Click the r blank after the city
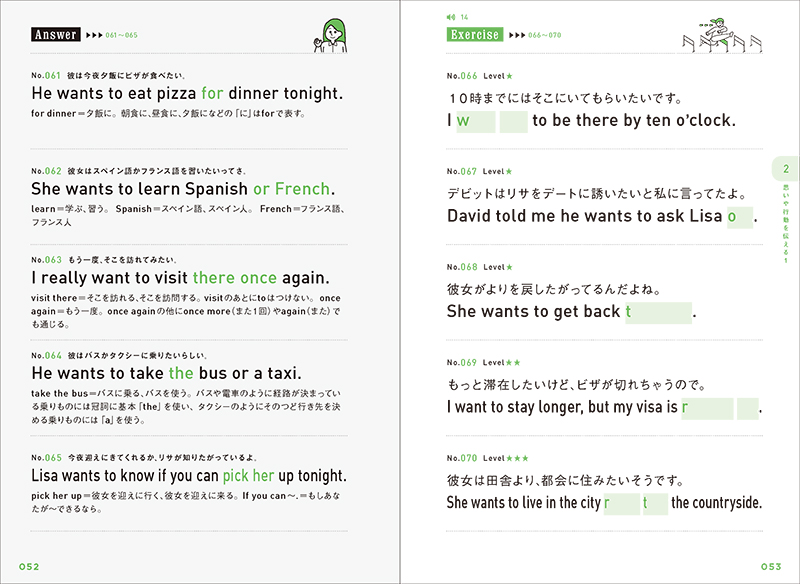This screenshot has height=584, width=800. click(x=621, y=504)
